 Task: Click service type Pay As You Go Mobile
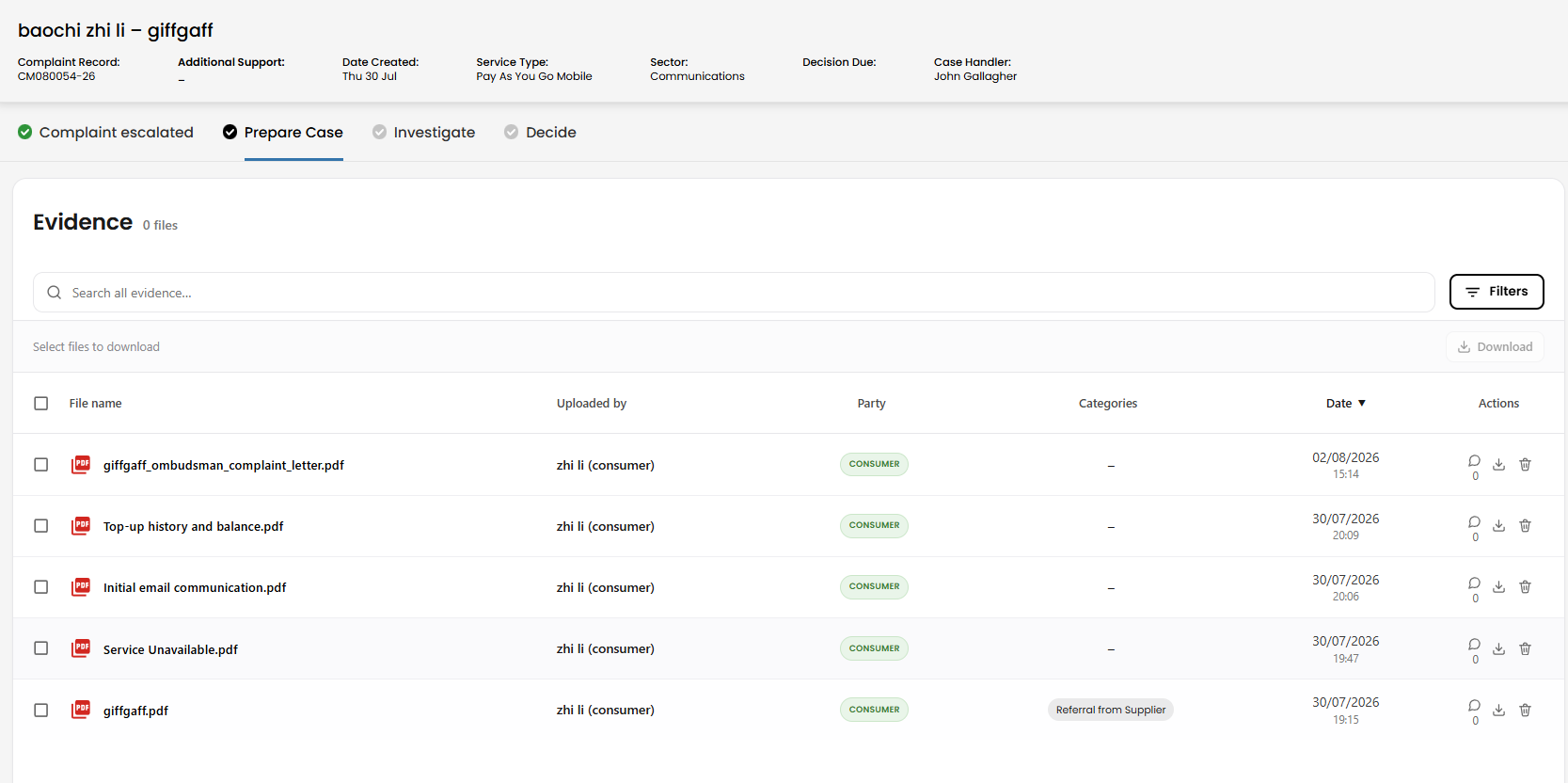(x=534, y=76)
